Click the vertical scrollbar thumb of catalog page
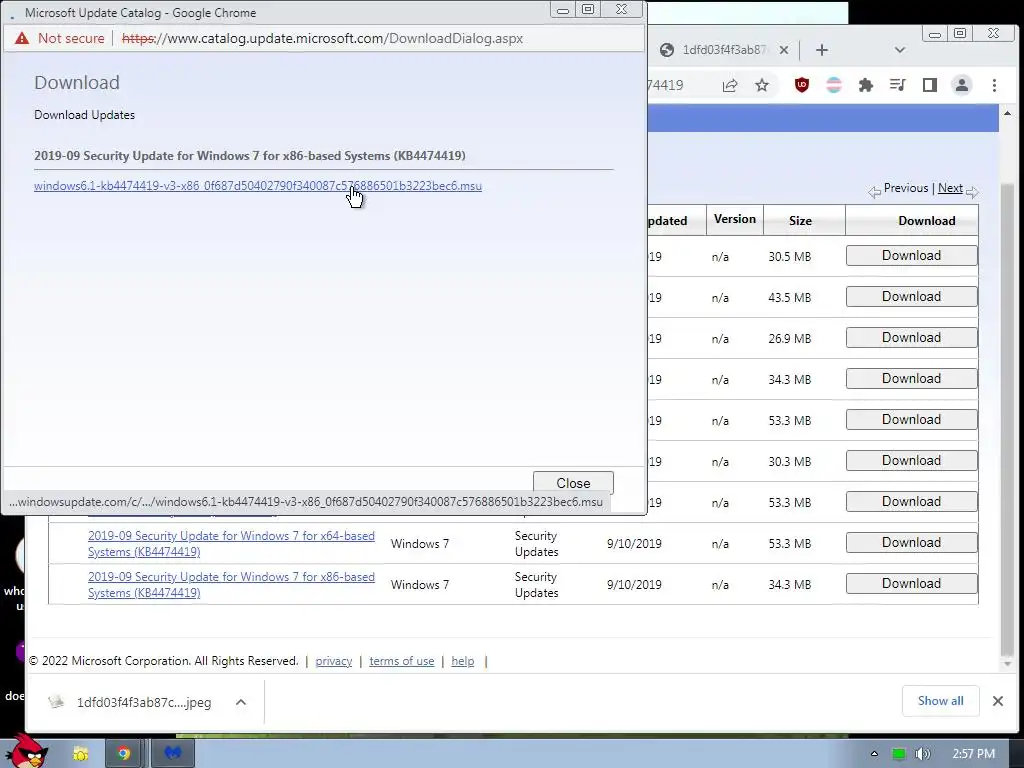This screenshot has width=1024, height=768. pyautogui.click(x=1007, y=418)
